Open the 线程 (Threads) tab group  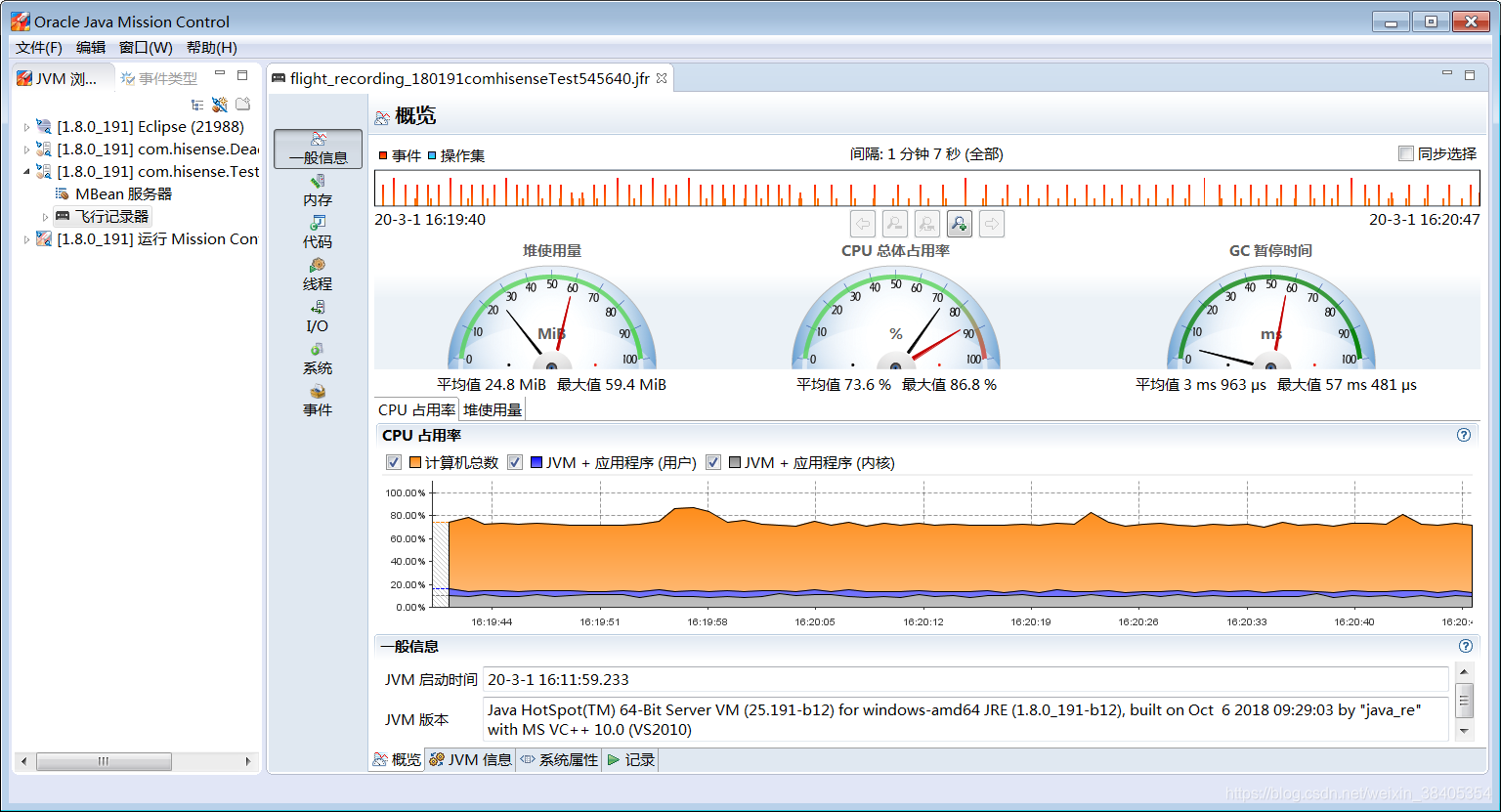click(318, 275)
